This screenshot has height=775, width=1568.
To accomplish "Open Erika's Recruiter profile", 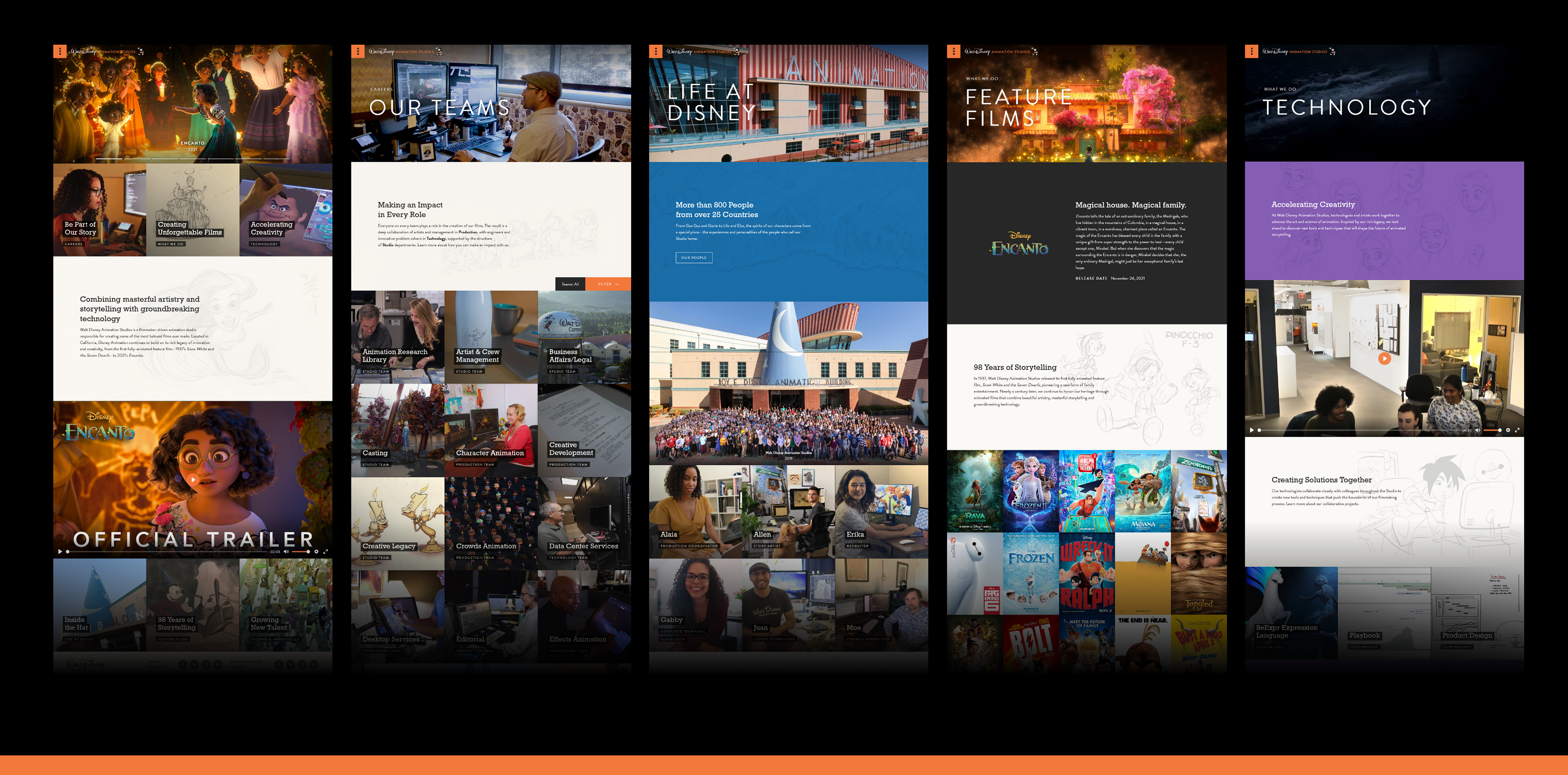I will coord(882,512).
